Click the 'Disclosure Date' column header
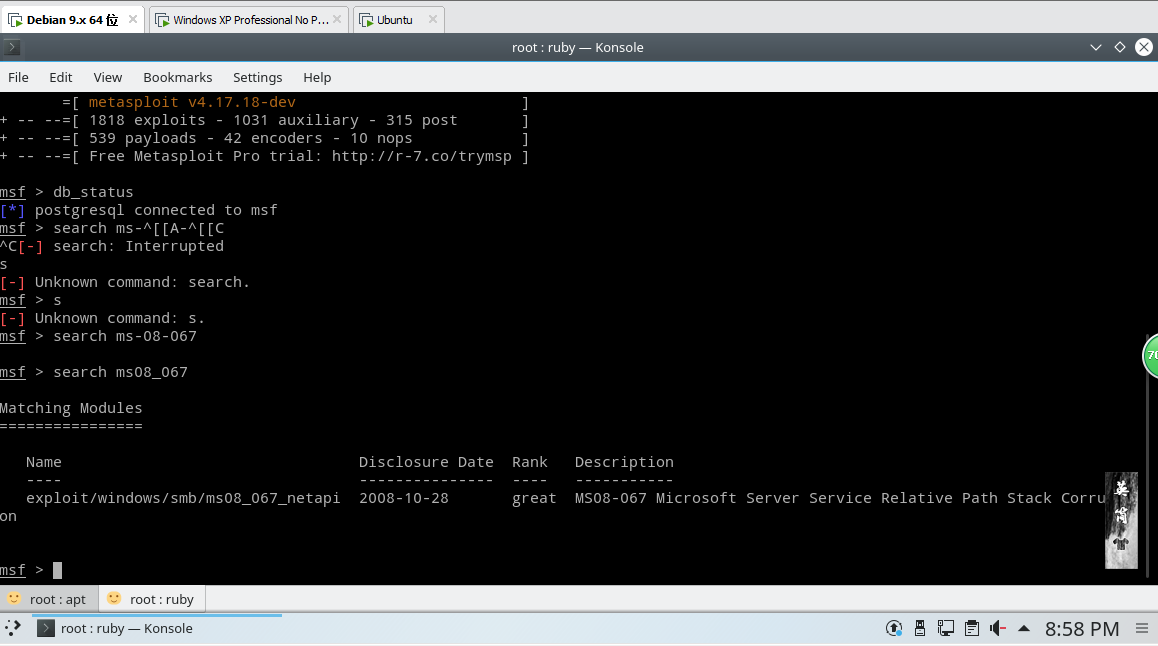 tap(426, 462)
